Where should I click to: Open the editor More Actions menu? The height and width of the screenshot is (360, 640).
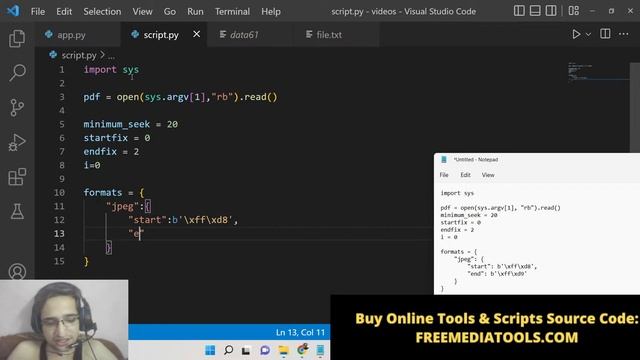point(624,34)
